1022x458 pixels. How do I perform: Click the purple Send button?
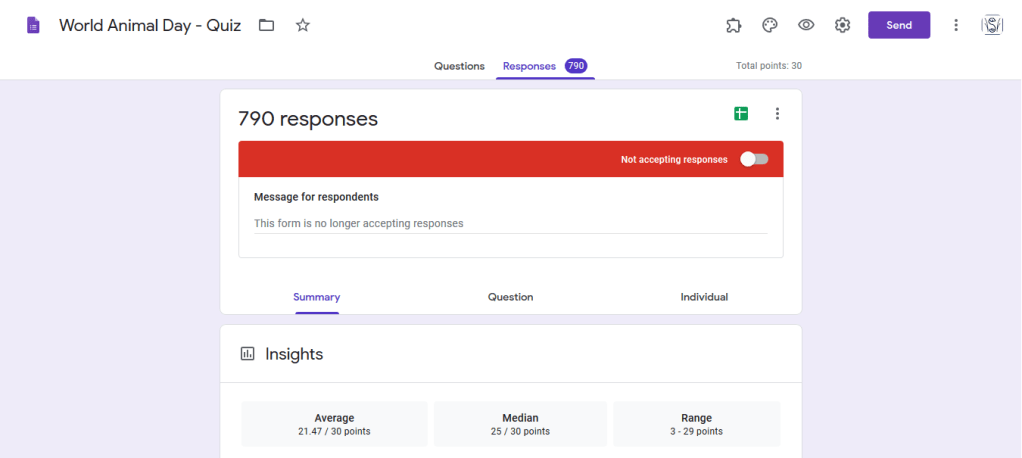898,25
